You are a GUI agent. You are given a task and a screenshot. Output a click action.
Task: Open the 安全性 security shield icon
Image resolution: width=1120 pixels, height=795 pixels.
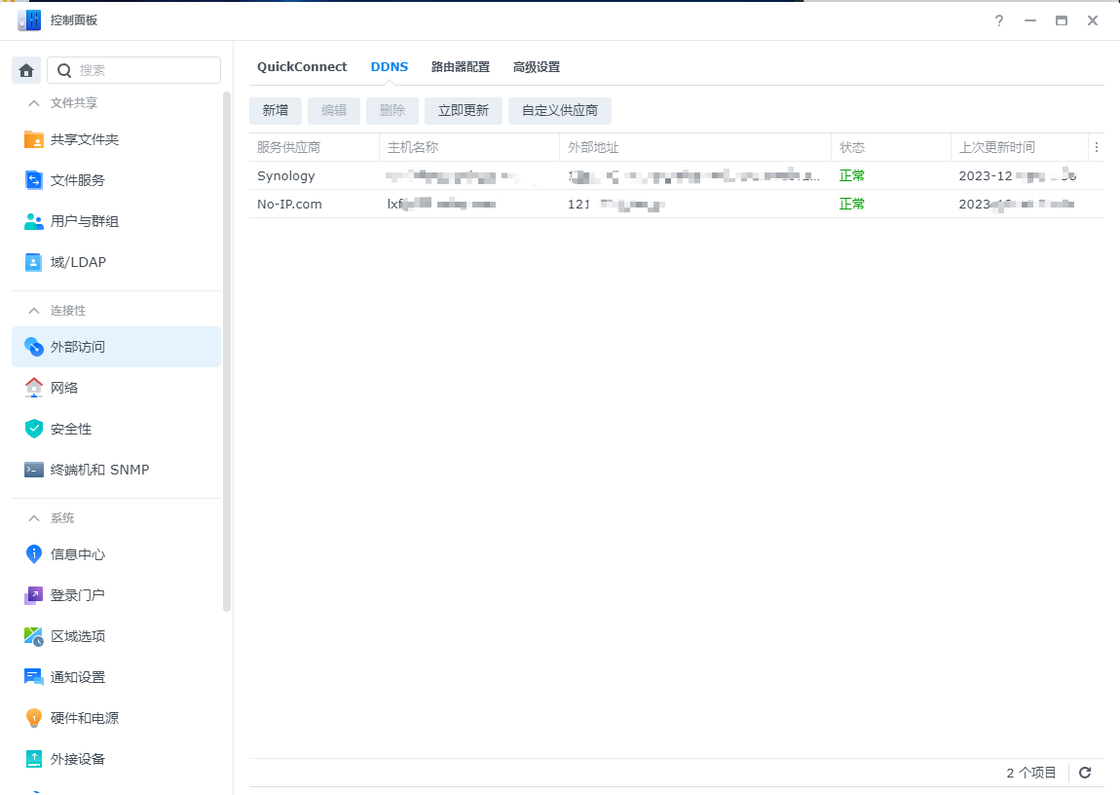click(34, 429)
